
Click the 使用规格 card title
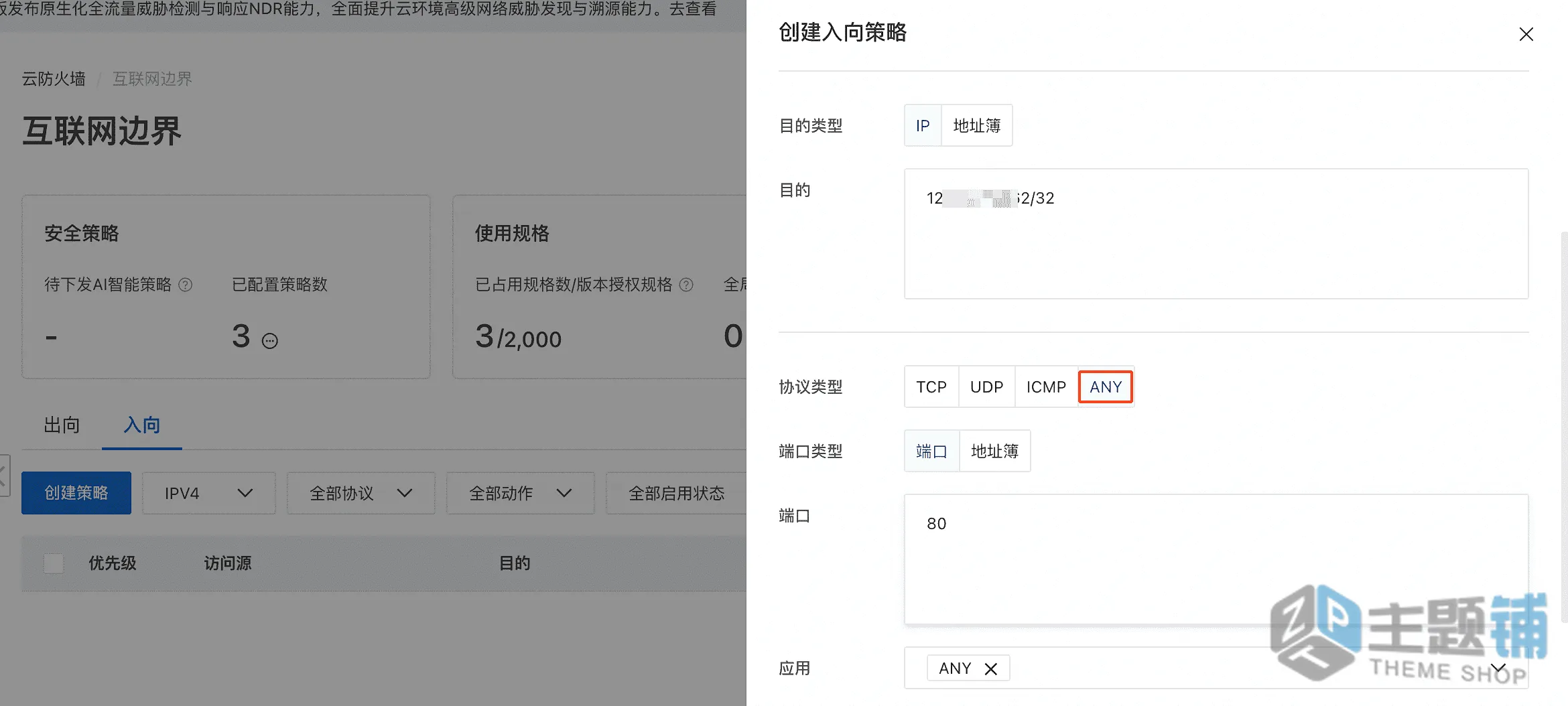[512, 233]
